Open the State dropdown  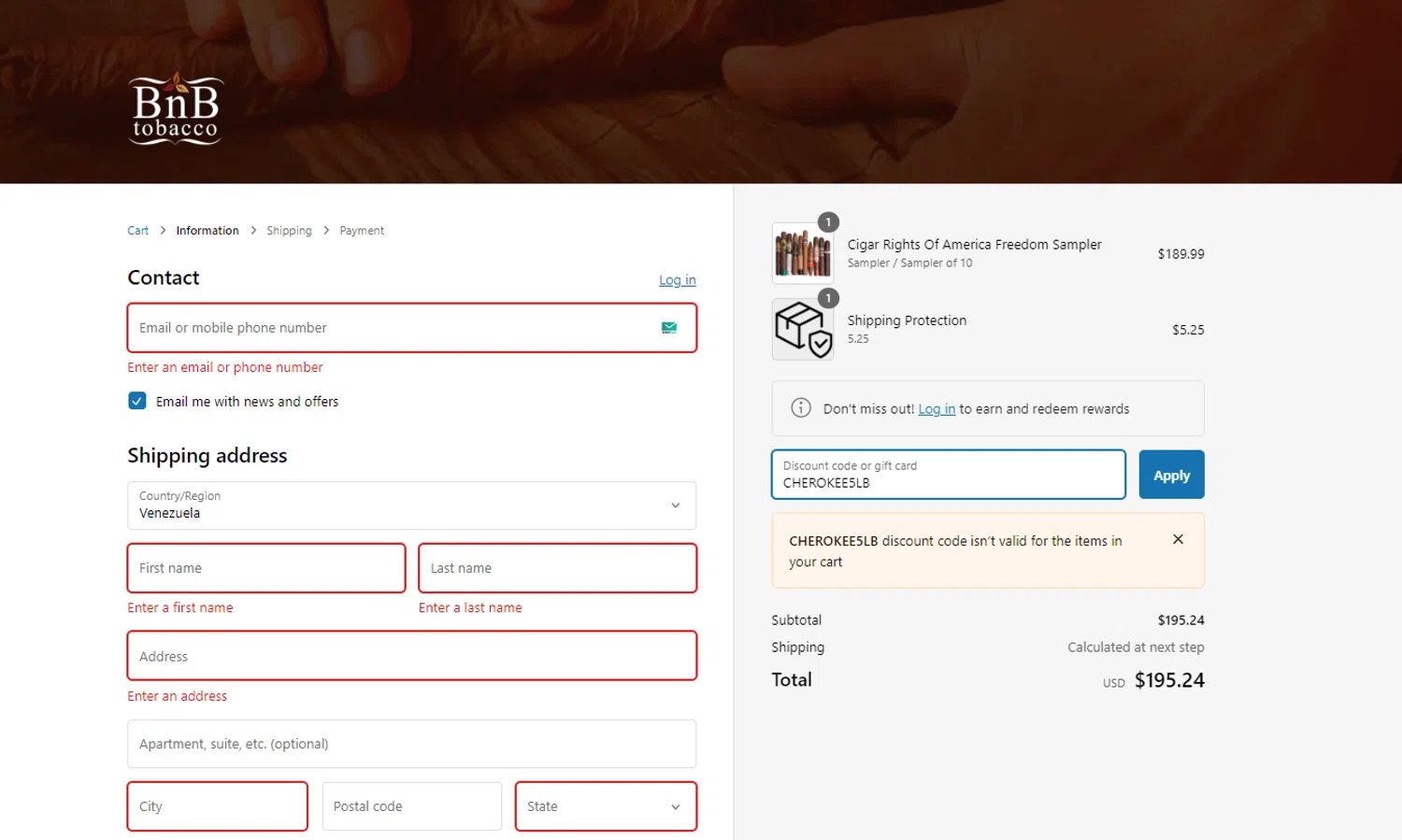[606, 806]
